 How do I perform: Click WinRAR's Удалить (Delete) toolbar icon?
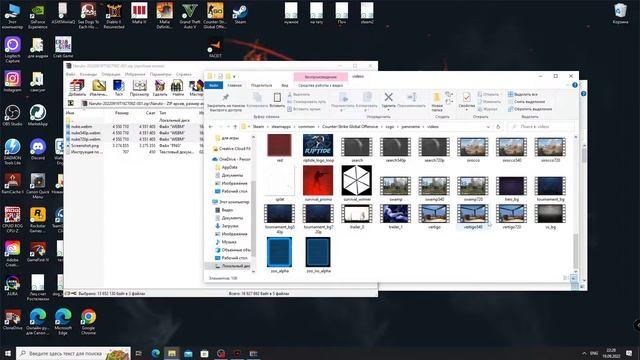point(160,87)
